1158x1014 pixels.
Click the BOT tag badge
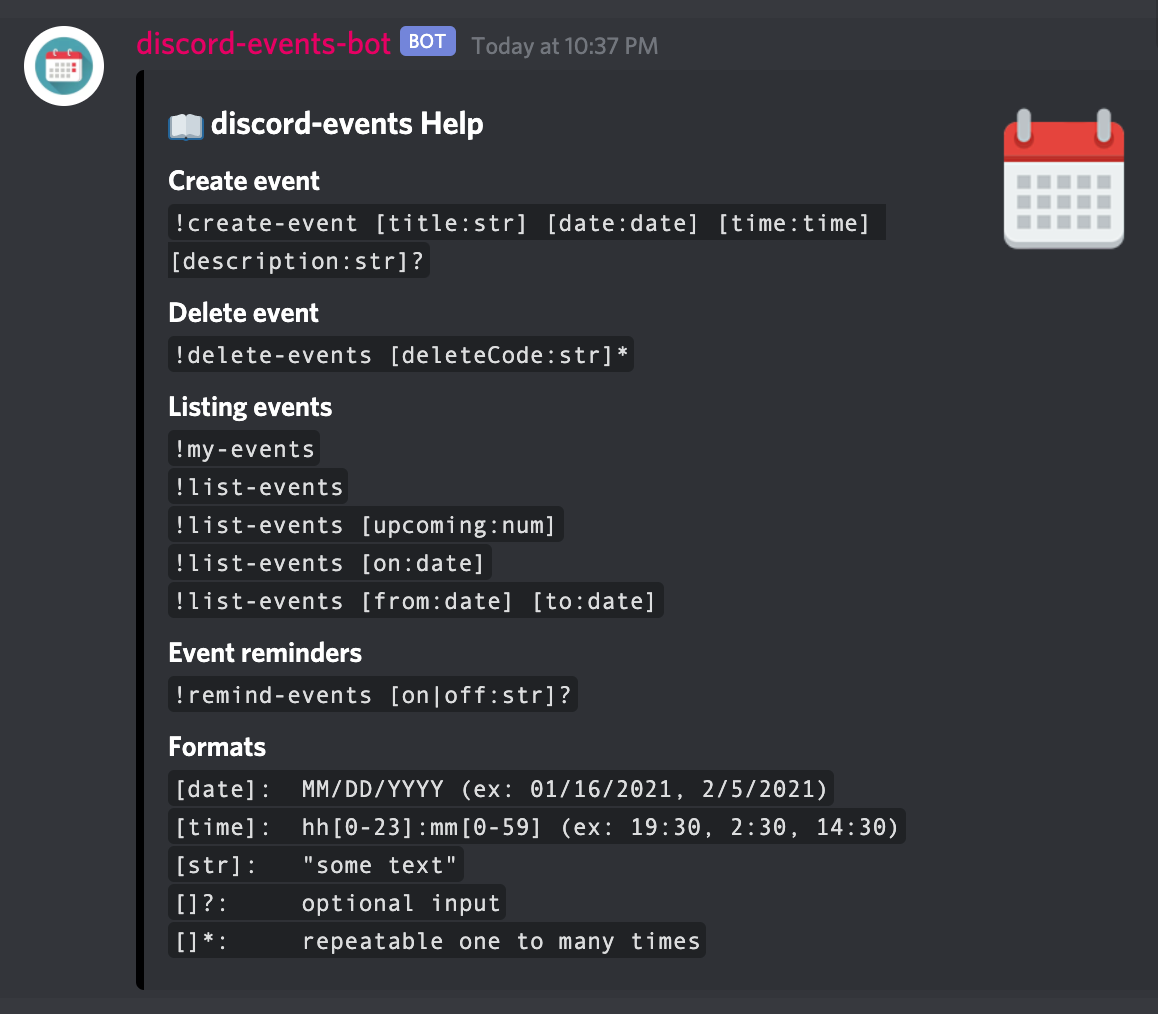[x=428, y=41]
